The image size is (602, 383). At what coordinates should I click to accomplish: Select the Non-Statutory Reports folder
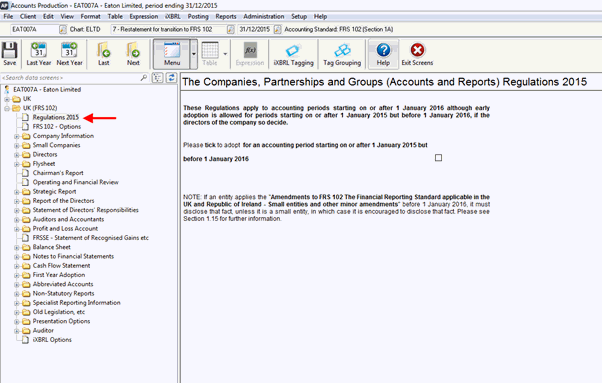(63, 294)
